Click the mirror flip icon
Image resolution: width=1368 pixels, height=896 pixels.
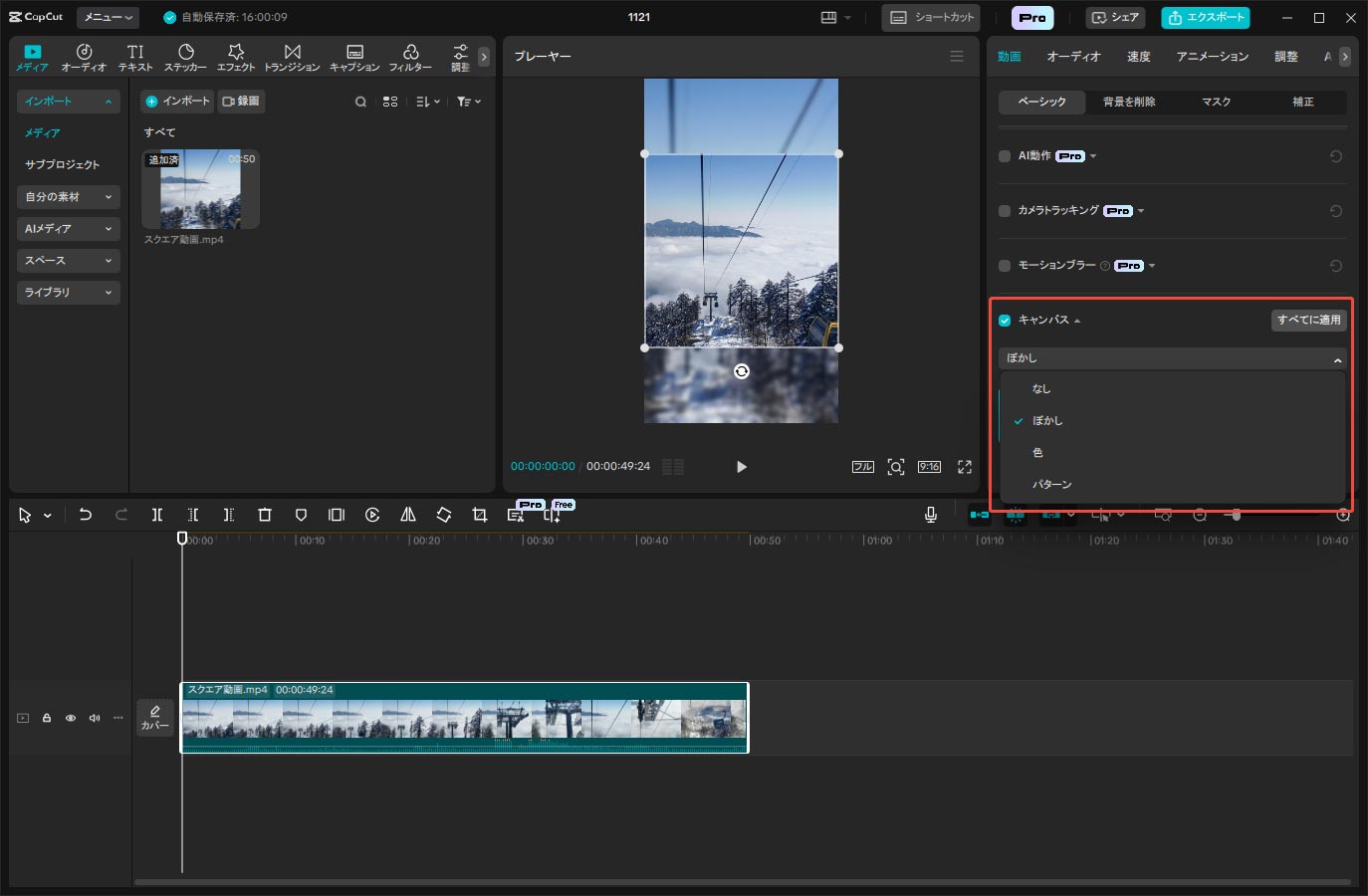coord(408,515)
